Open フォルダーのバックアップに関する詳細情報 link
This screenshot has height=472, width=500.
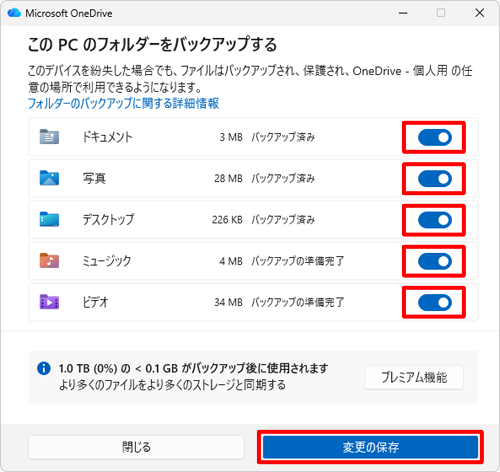coord(123,103)
